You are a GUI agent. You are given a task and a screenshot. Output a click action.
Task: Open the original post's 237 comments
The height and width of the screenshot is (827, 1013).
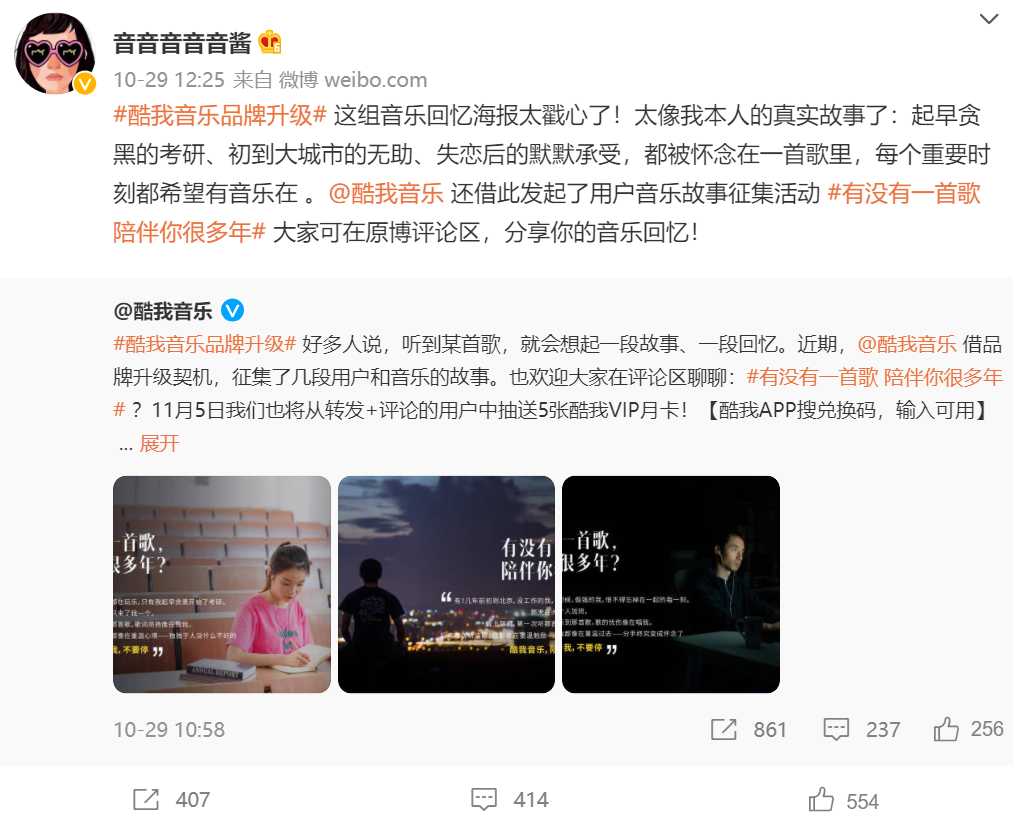tap(862, 729)
